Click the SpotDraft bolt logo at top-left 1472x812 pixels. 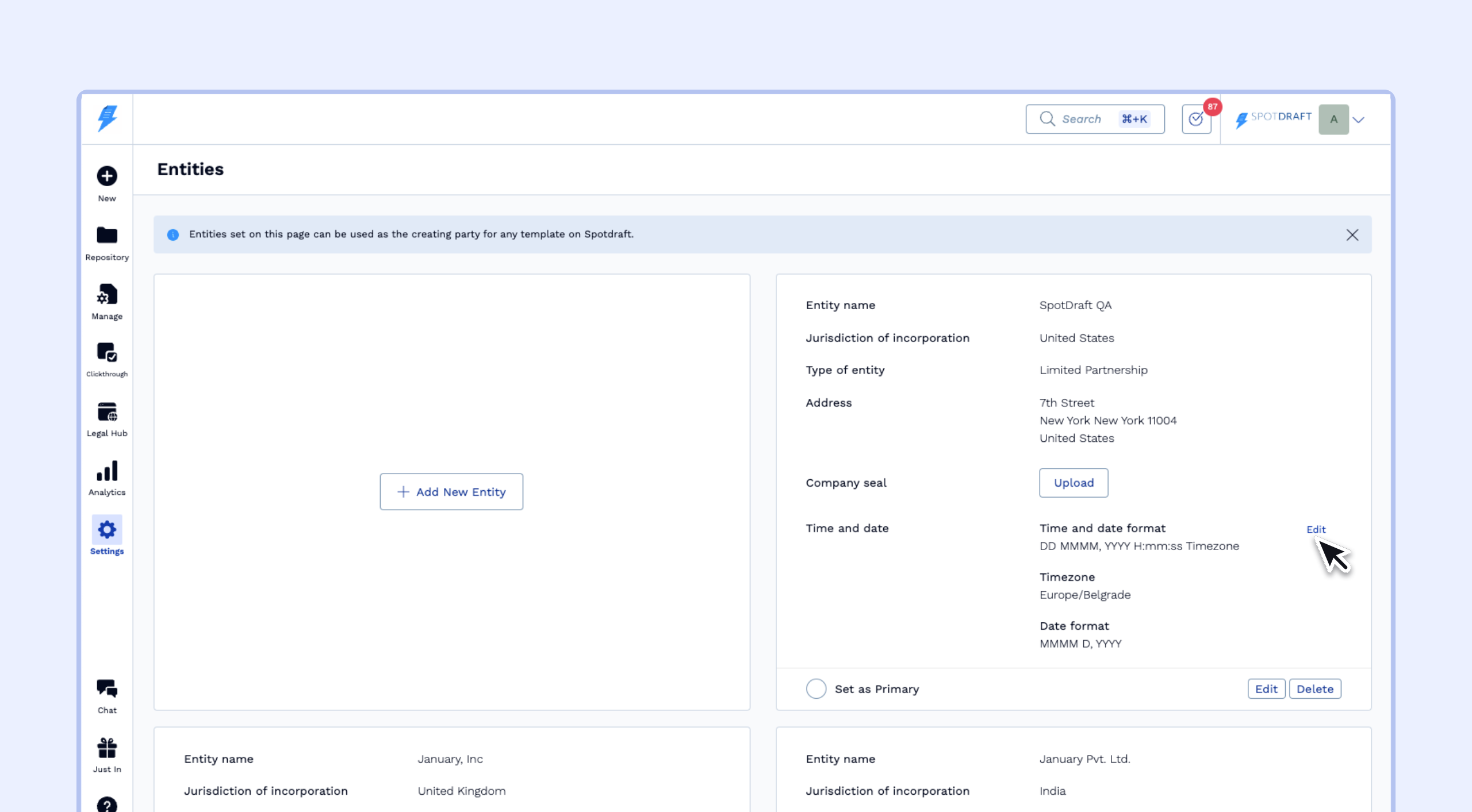pos(107,118)
